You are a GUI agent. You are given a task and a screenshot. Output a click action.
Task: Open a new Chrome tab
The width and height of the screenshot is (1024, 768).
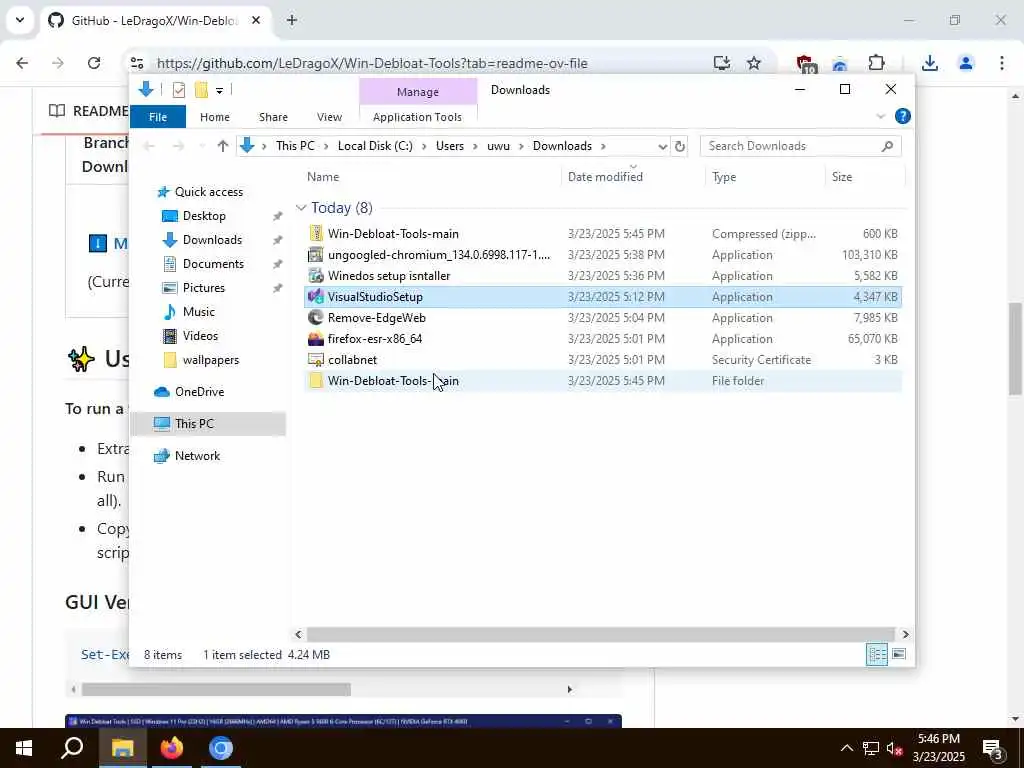point(292,20)
